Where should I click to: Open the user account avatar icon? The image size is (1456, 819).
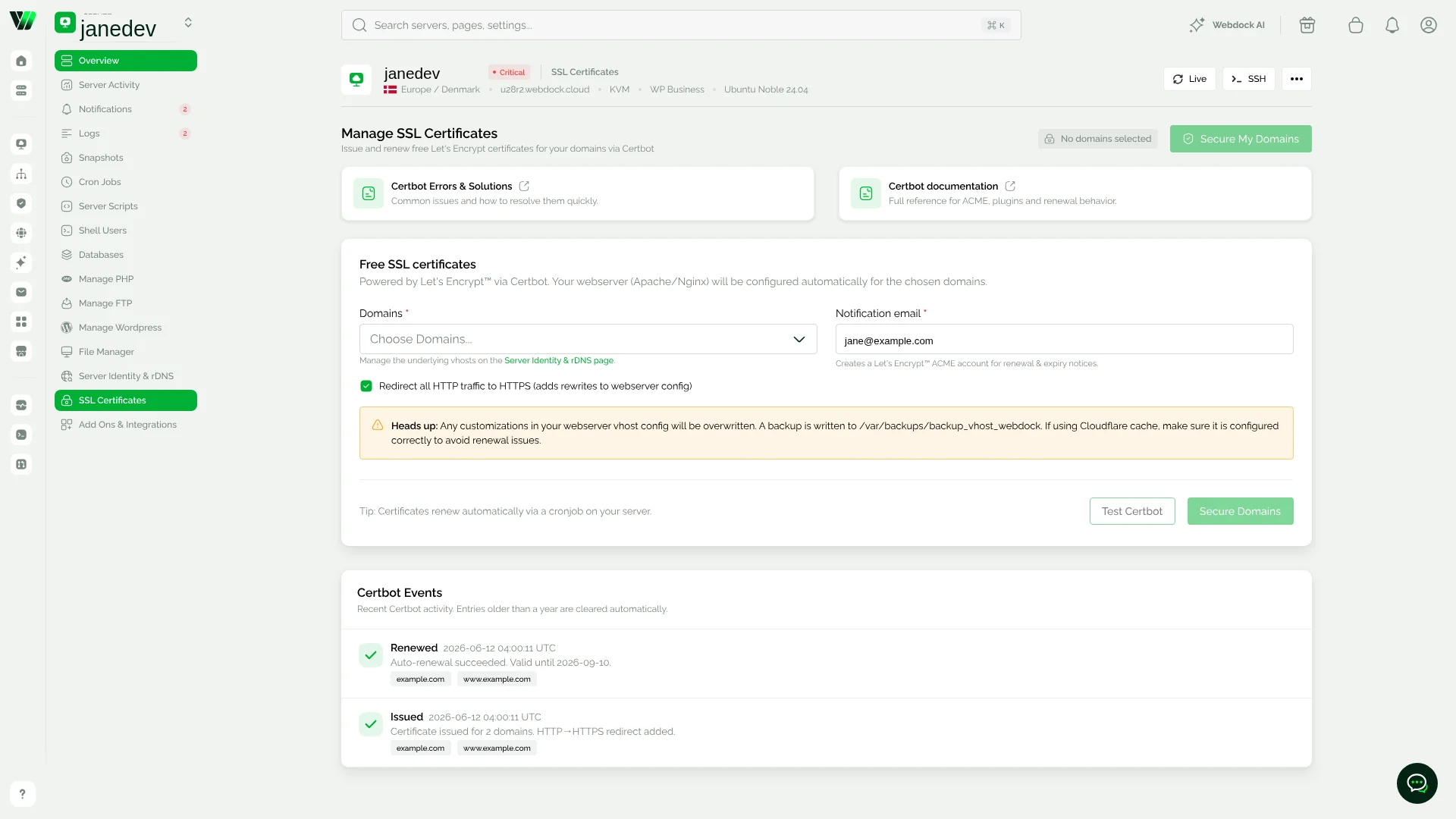tap(1429, 25)
